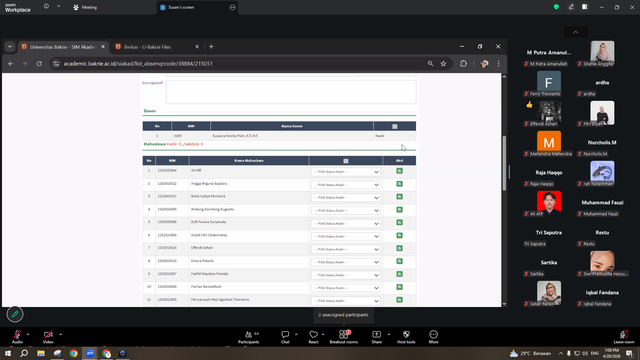Open the More options menu

[433, 337]
